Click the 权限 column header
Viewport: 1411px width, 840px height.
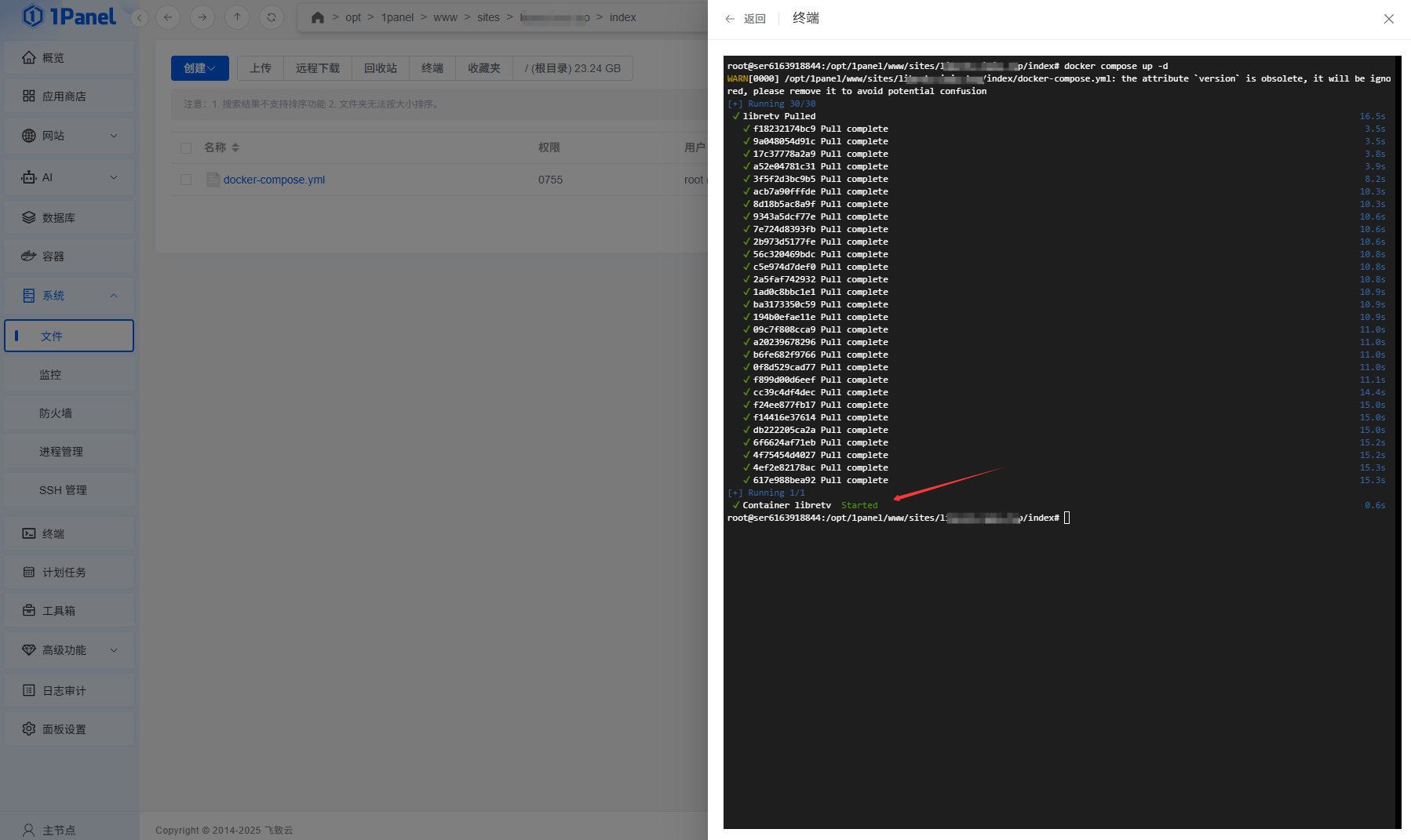549,147
